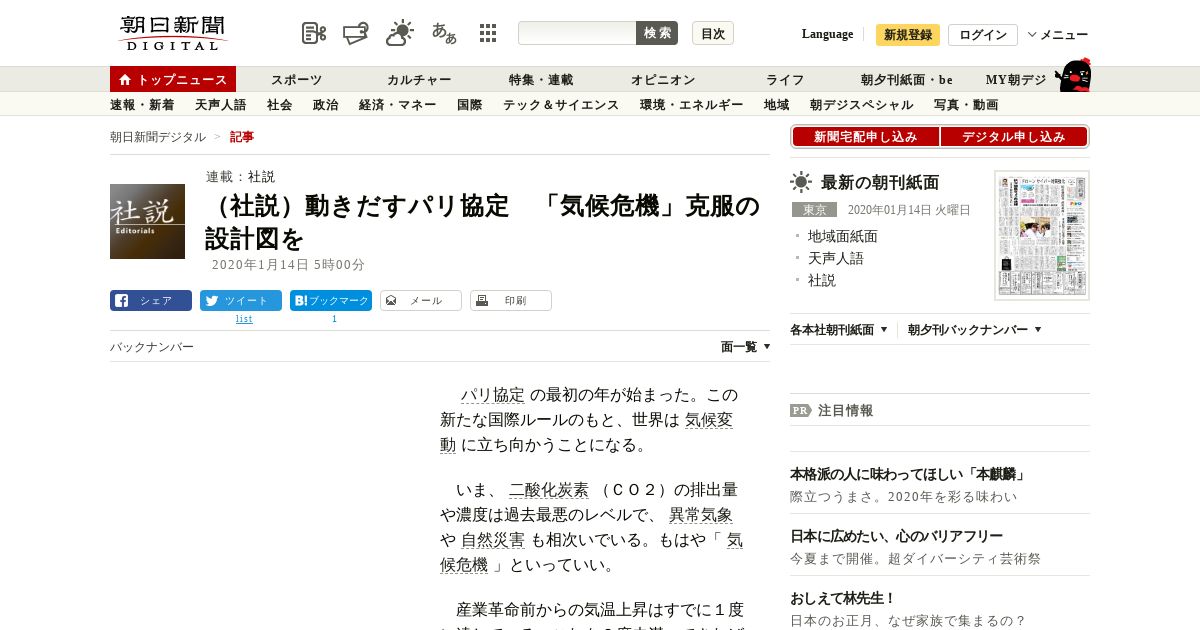Click the 異常気象 keyword link
The image size is (1200, 630).
click(x=701, y=515)
